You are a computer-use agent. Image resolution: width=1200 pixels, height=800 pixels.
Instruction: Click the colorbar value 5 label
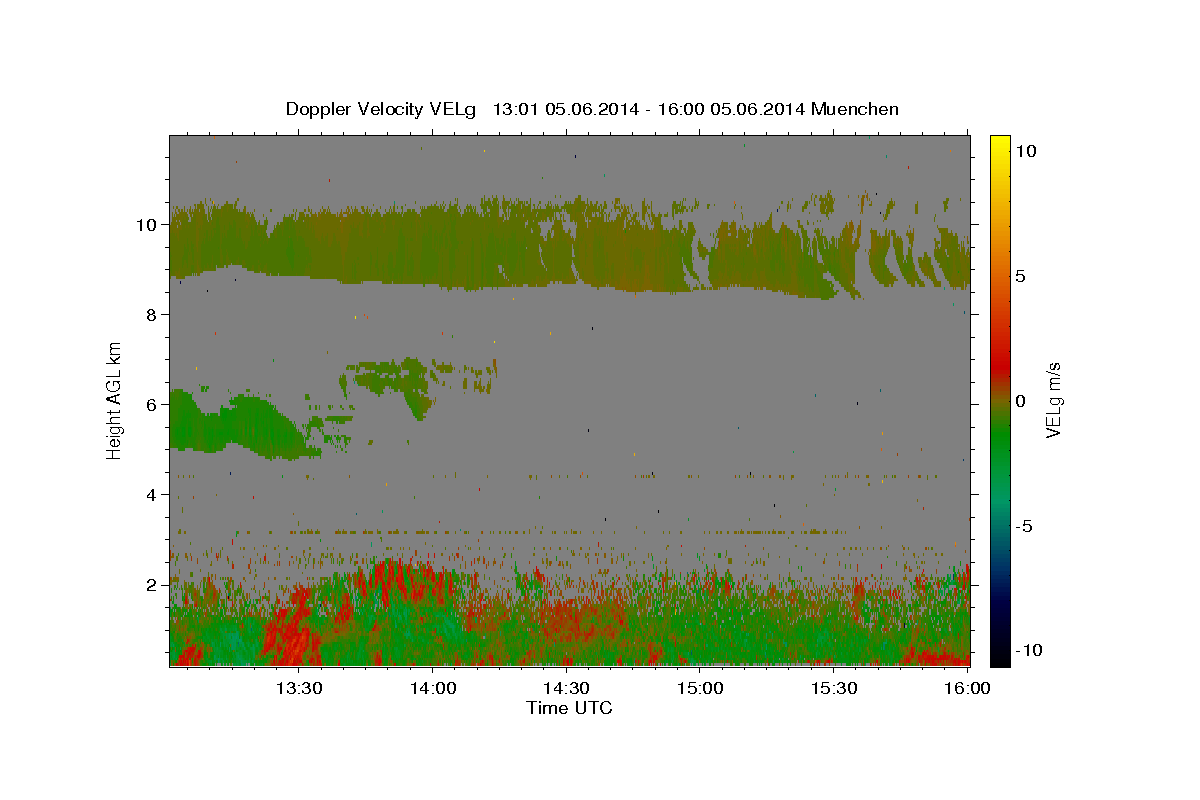[1020, 275]
